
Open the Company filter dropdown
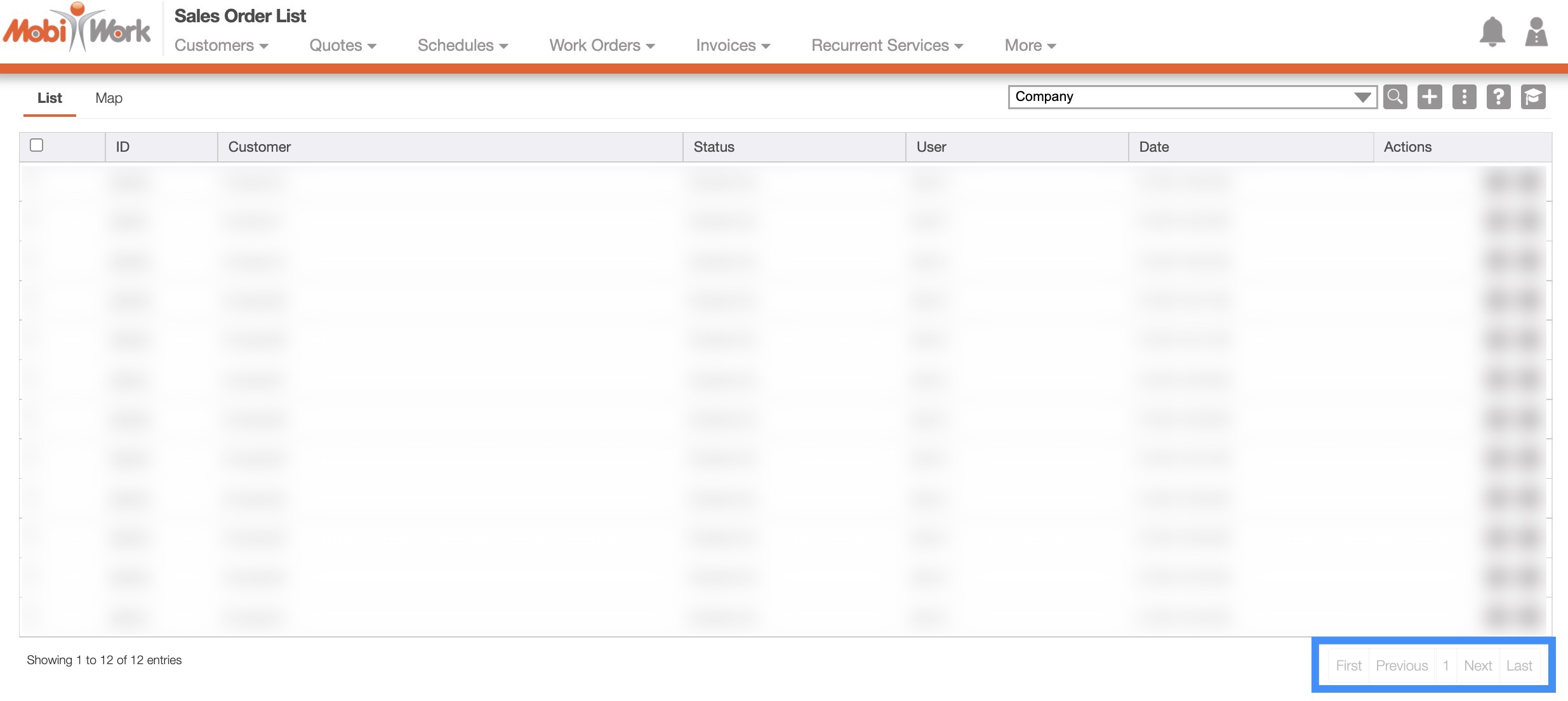coord(1192,97)
